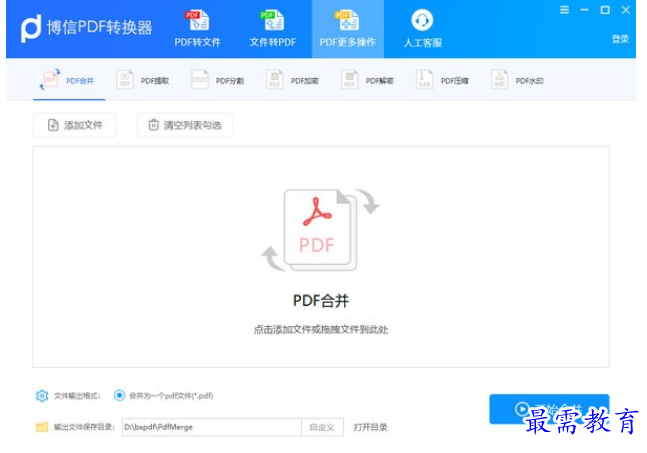Click the 清空列表勾选 button
This screenshot has width=647, height=453.
[184, 125]
